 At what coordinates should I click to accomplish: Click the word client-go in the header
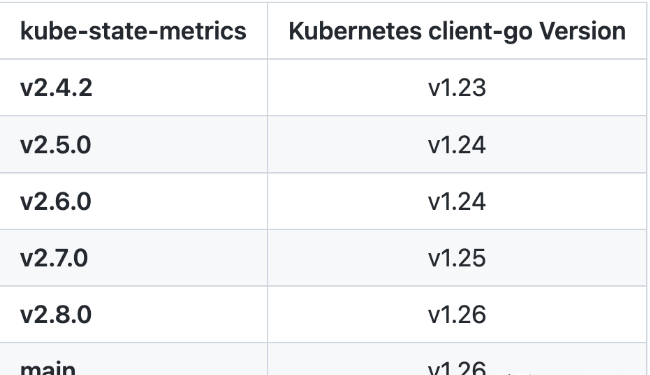(x=480, y=32)
